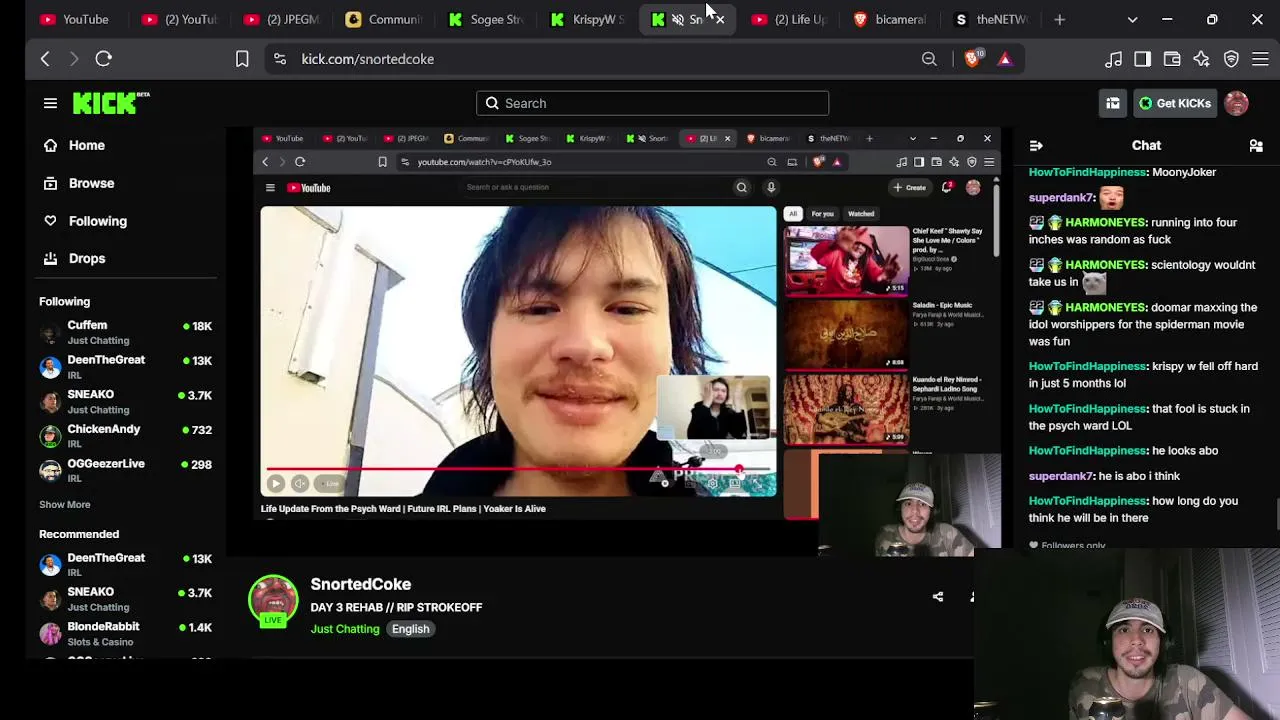Click HARMONEYES on 'running into four inches' message
This screenshot has width=1280, height=720.
1105,222
